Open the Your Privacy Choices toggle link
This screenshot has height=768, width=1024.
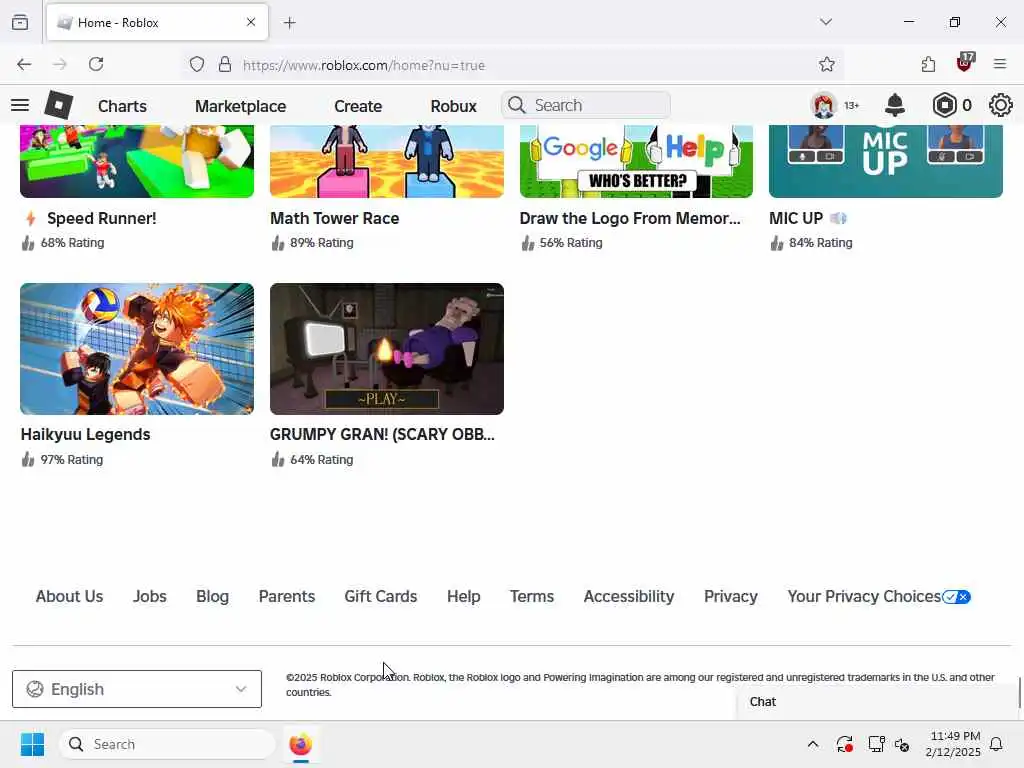click(x=879, y=596)
